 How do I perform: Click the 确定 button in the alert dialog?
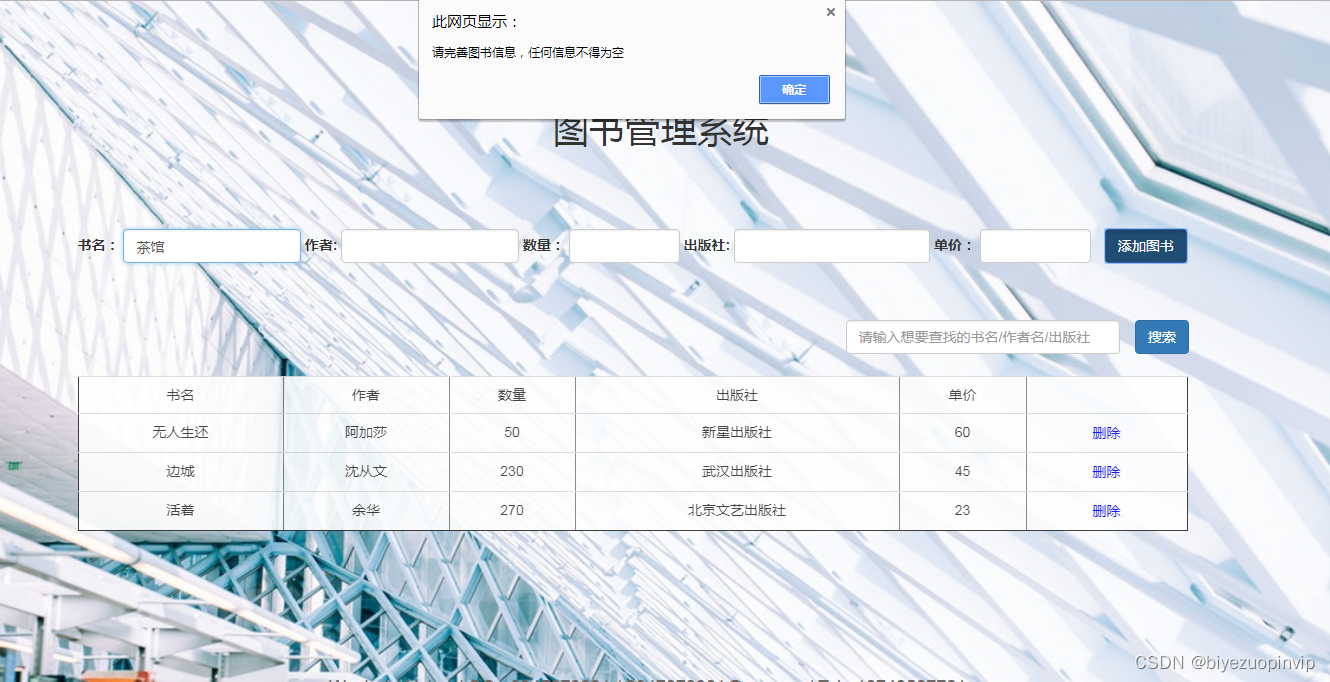794,89
